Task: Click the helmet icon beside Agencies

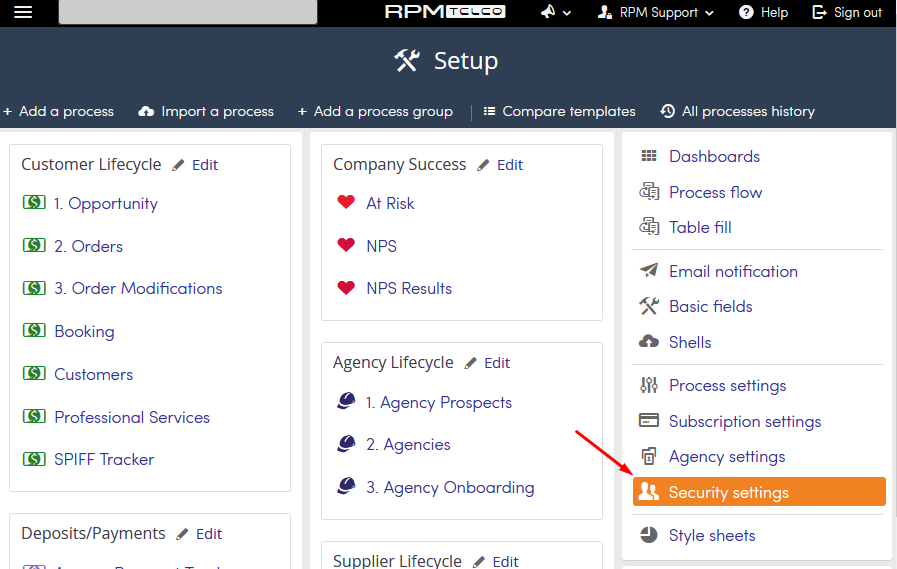Action: click(346, 444)
